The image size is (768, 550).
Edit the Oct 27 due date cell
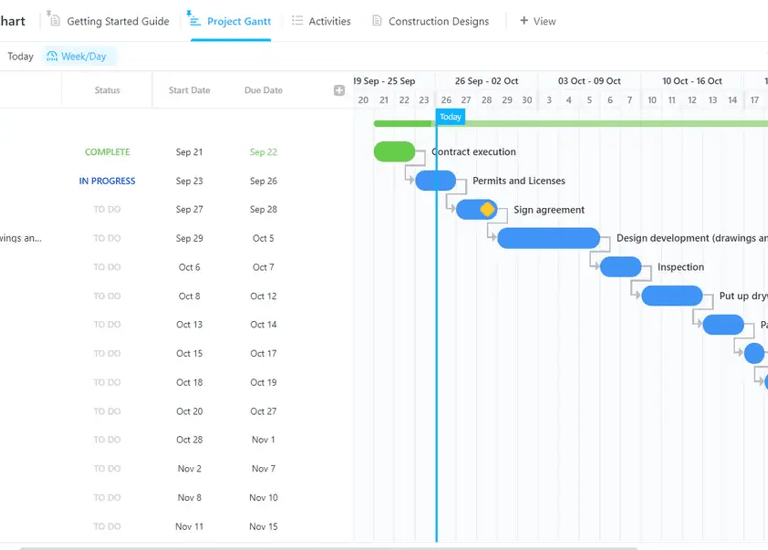coord(264,411)
